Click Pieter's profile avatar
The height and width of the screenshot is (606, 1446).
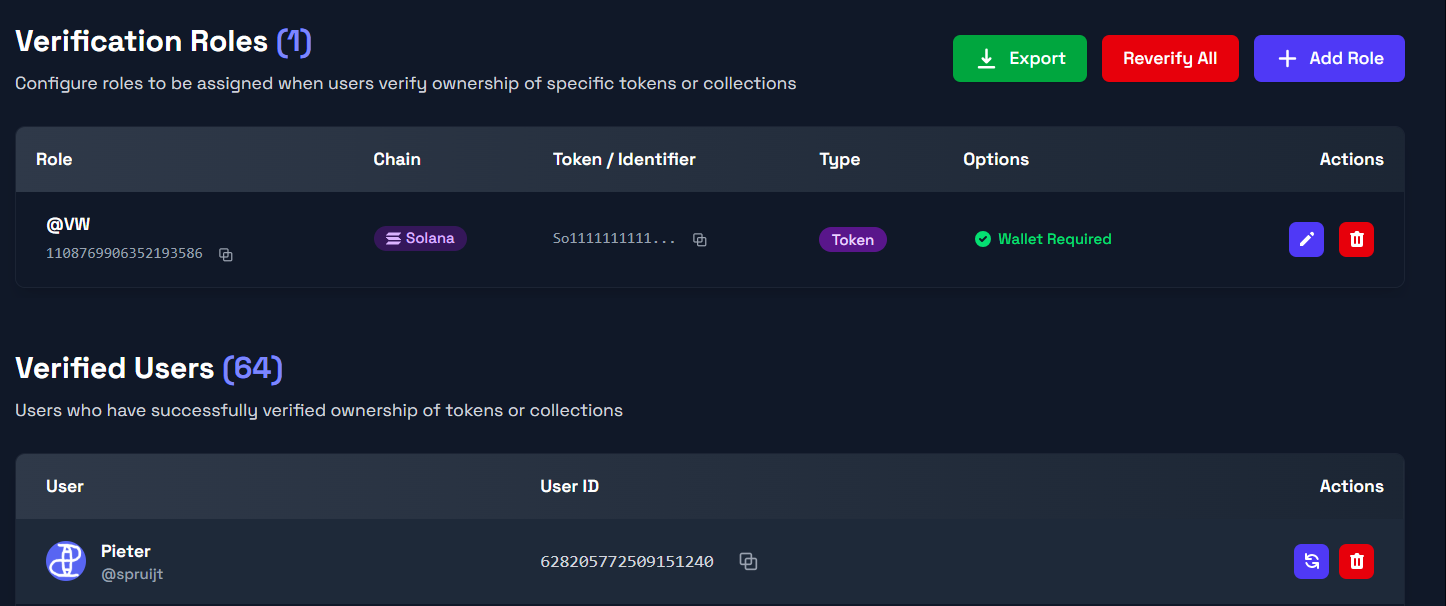click(x=66, y=561)
